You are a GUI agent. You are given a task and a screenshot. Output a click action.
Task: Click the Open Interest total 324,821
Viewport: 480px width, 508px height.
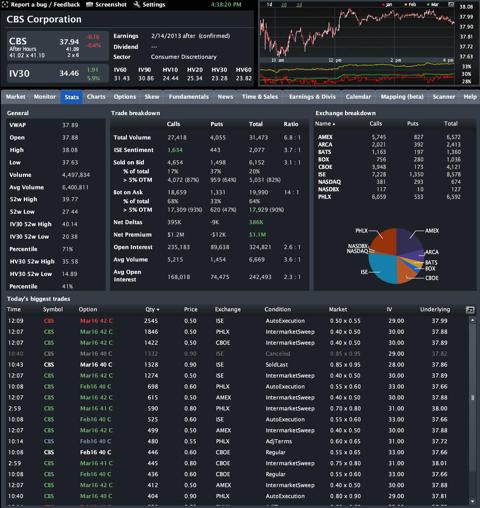tap(260, 247)
